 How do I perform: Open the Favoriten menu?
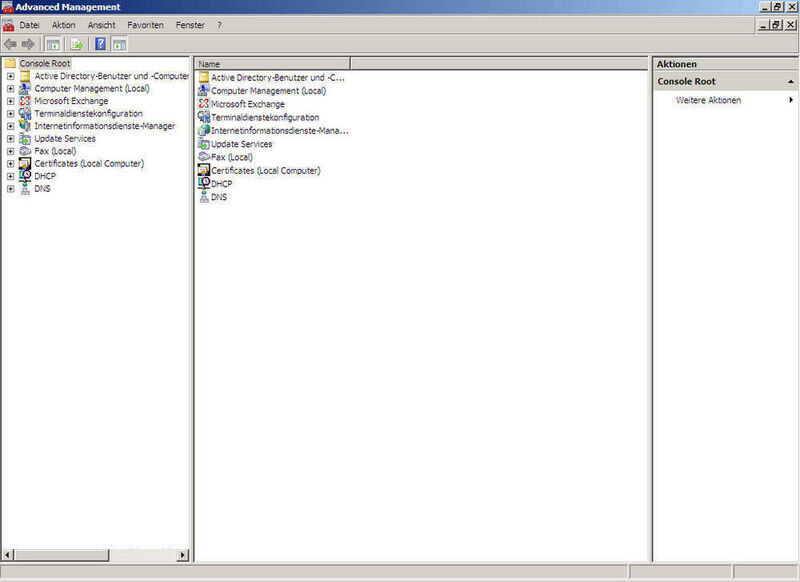pos(145,25)
